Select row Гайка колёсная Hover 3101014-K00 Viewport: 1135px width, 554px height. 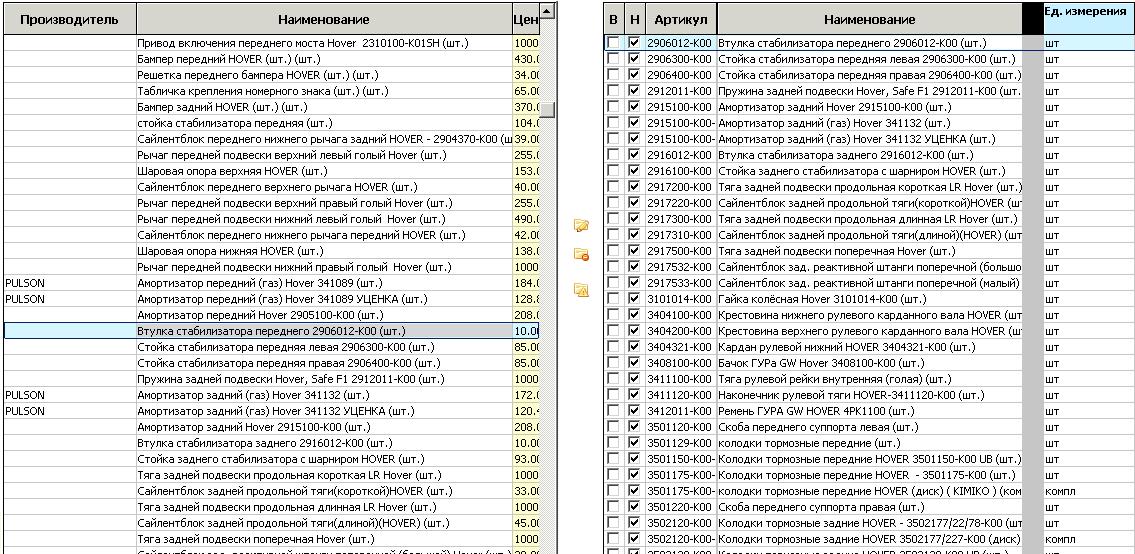869,299
